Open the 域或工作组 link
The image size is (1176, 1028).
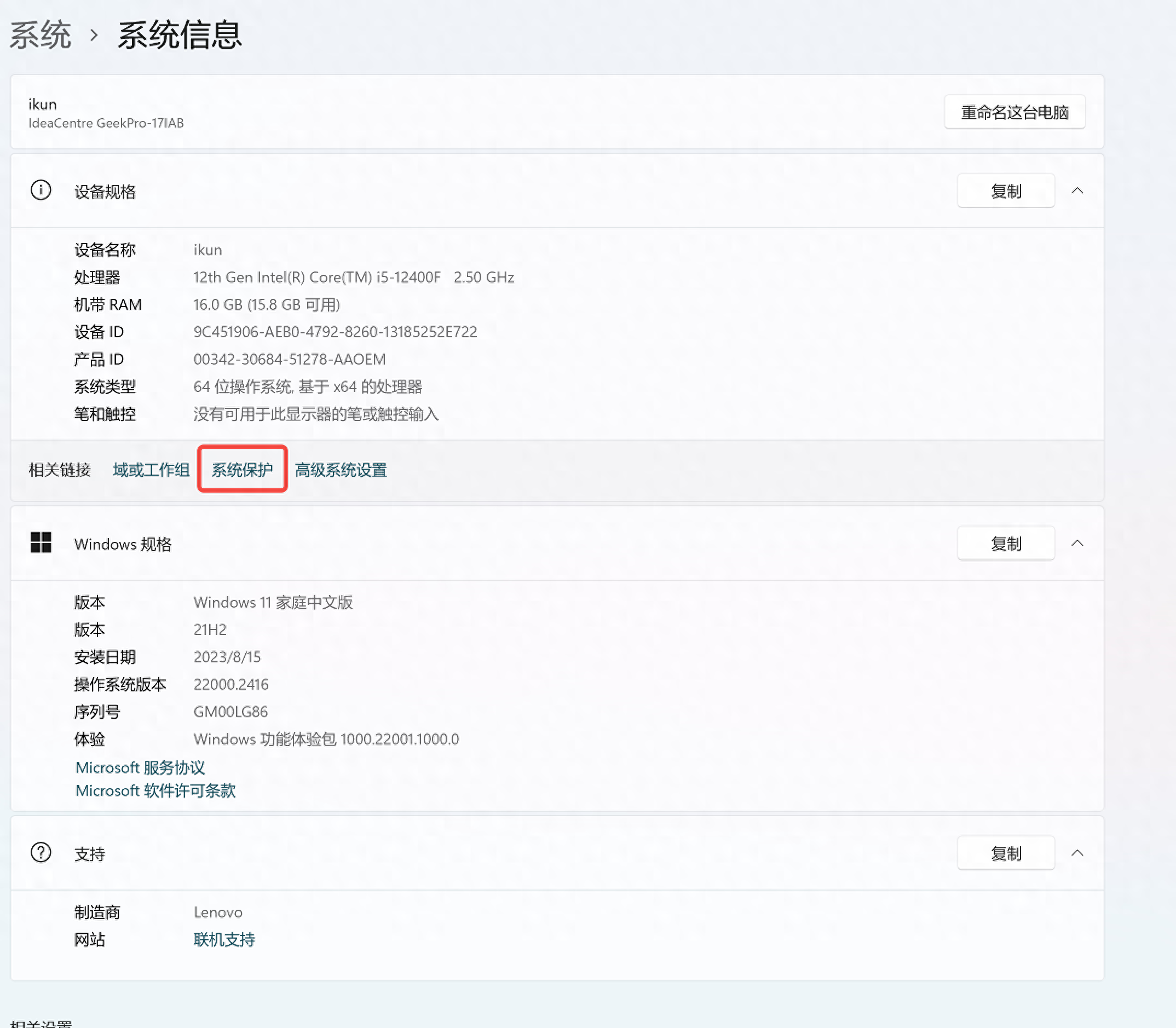[151, 470]
